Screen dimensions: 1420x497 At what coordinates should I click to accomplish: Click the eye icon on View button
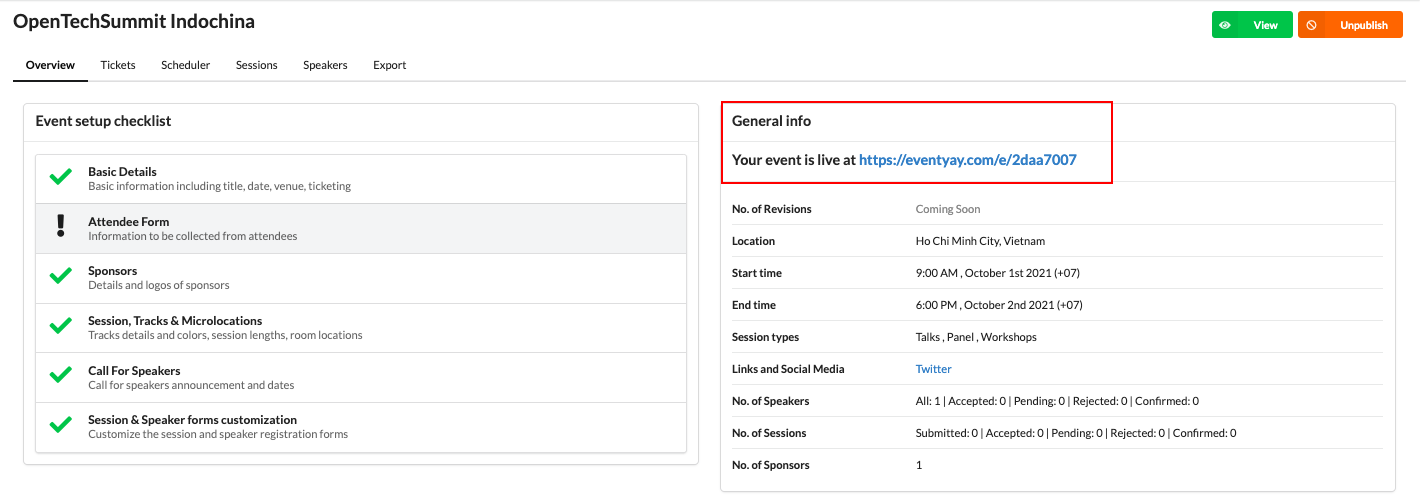(x=1225, y=25)
